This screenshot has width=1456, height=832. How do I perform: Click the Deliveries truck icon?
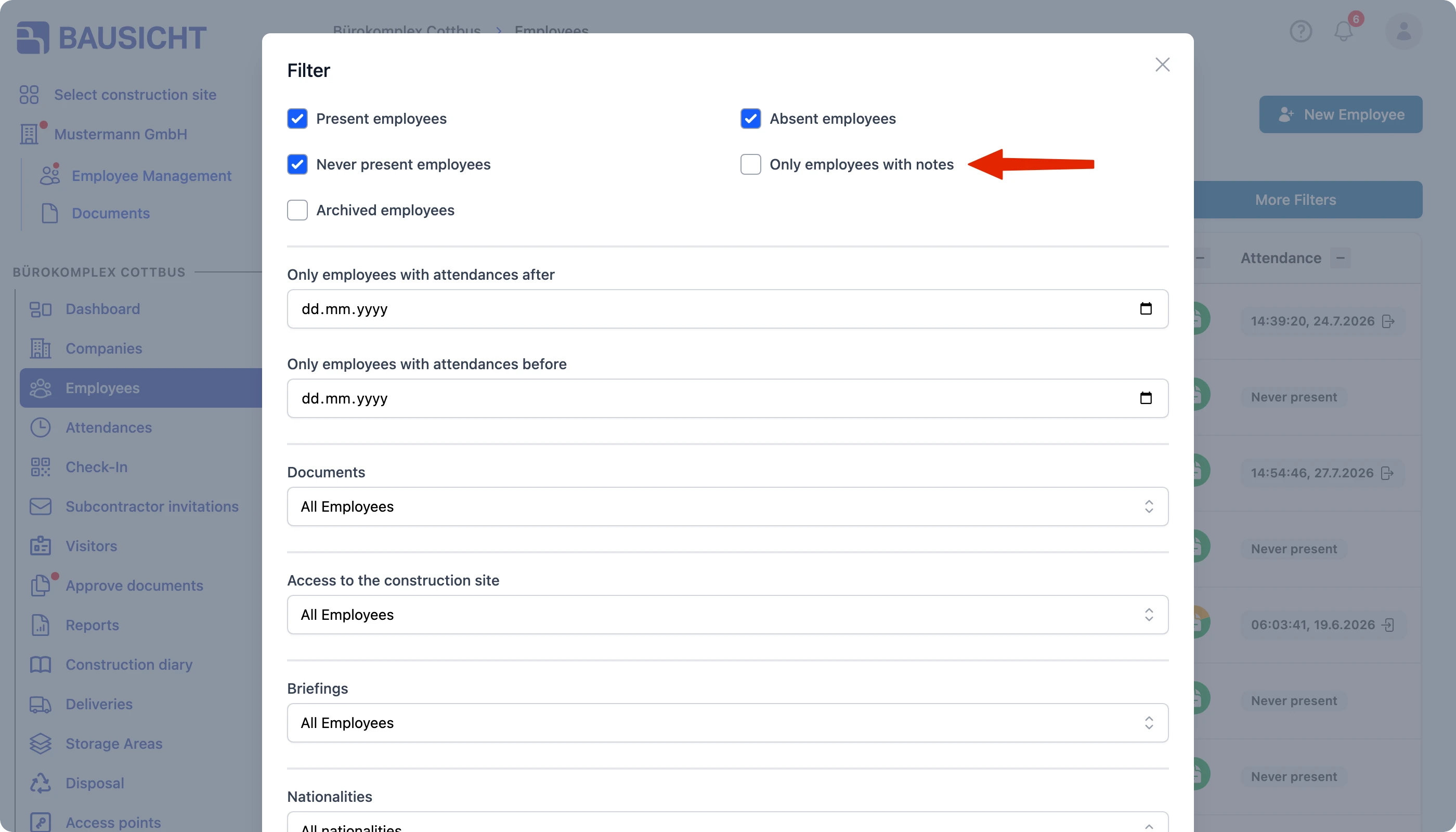coord(41,704)
